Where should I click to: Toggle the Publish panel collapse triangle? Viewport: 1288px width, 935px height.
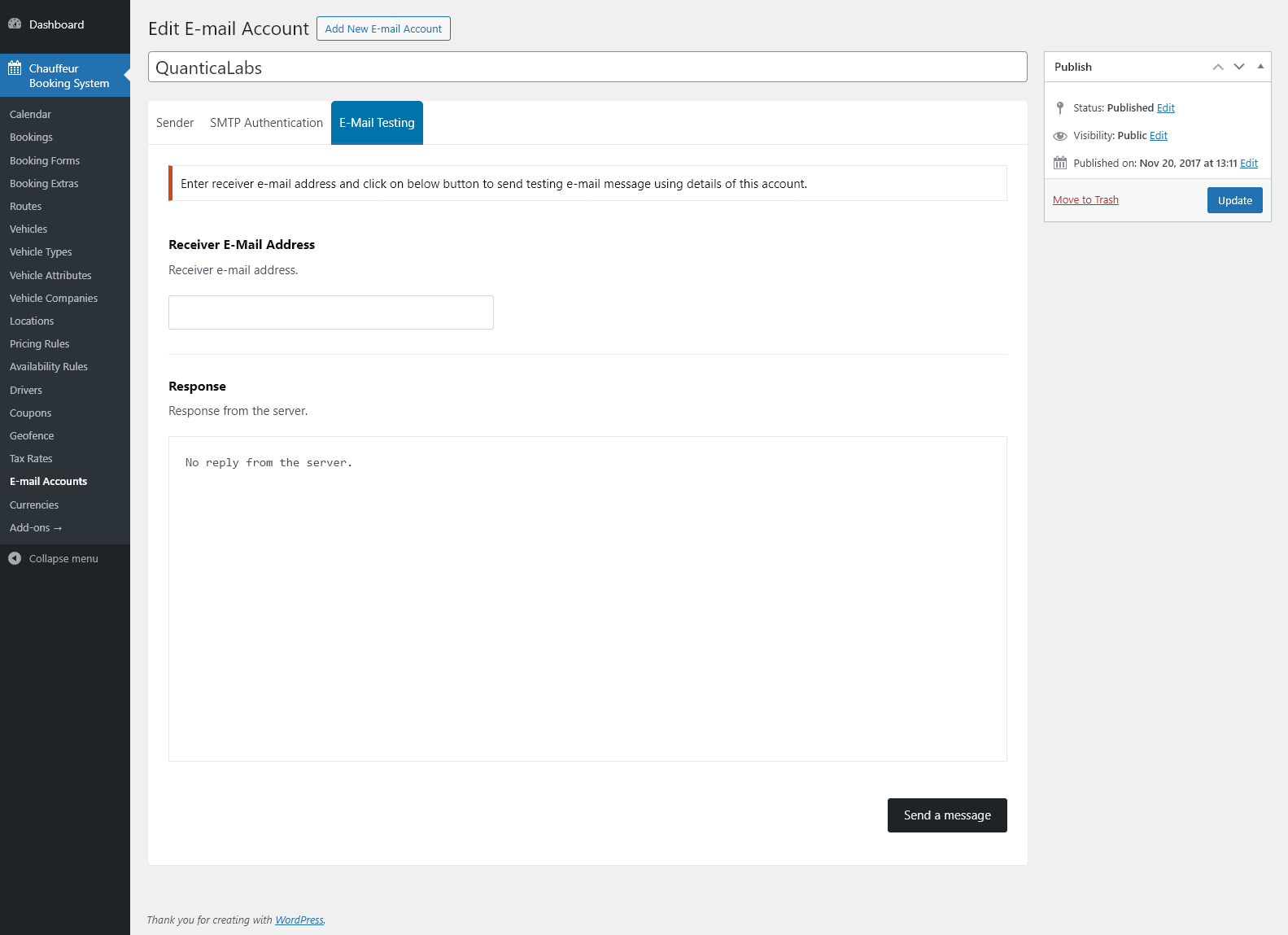pos(1260,67)
